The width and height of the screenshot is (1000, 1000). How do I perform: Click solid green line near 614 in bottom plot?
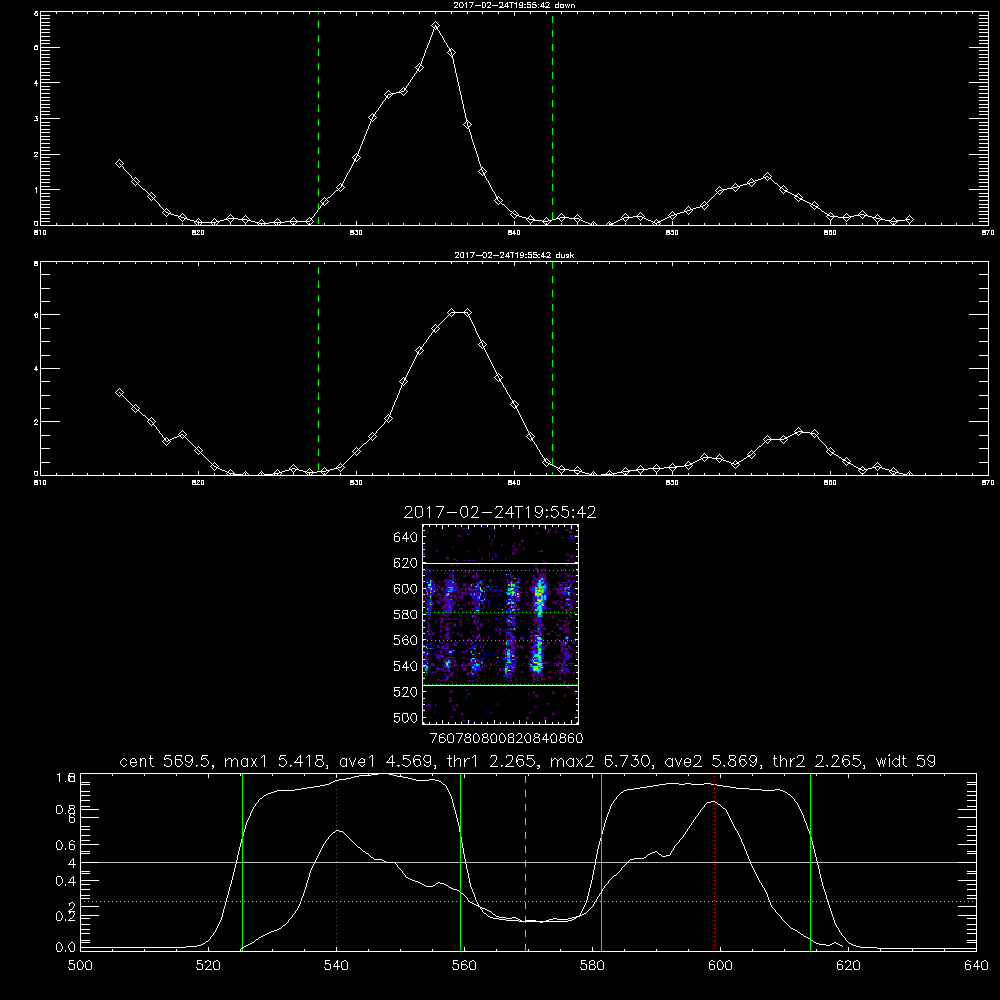[811, 862]
